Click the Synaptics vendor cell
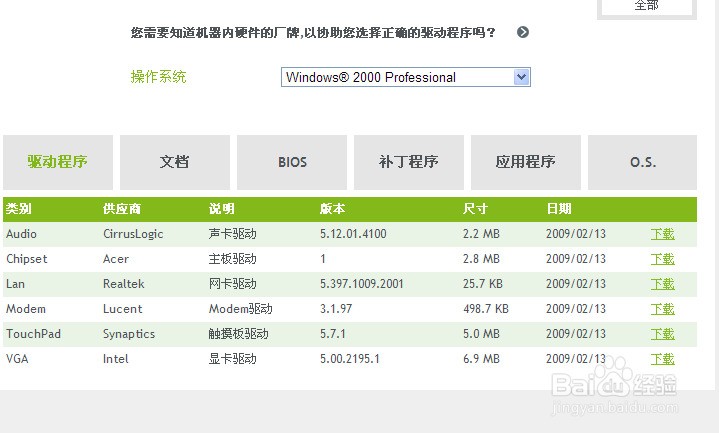Screen dimensions: 719x433 click(x=129, y=334)
